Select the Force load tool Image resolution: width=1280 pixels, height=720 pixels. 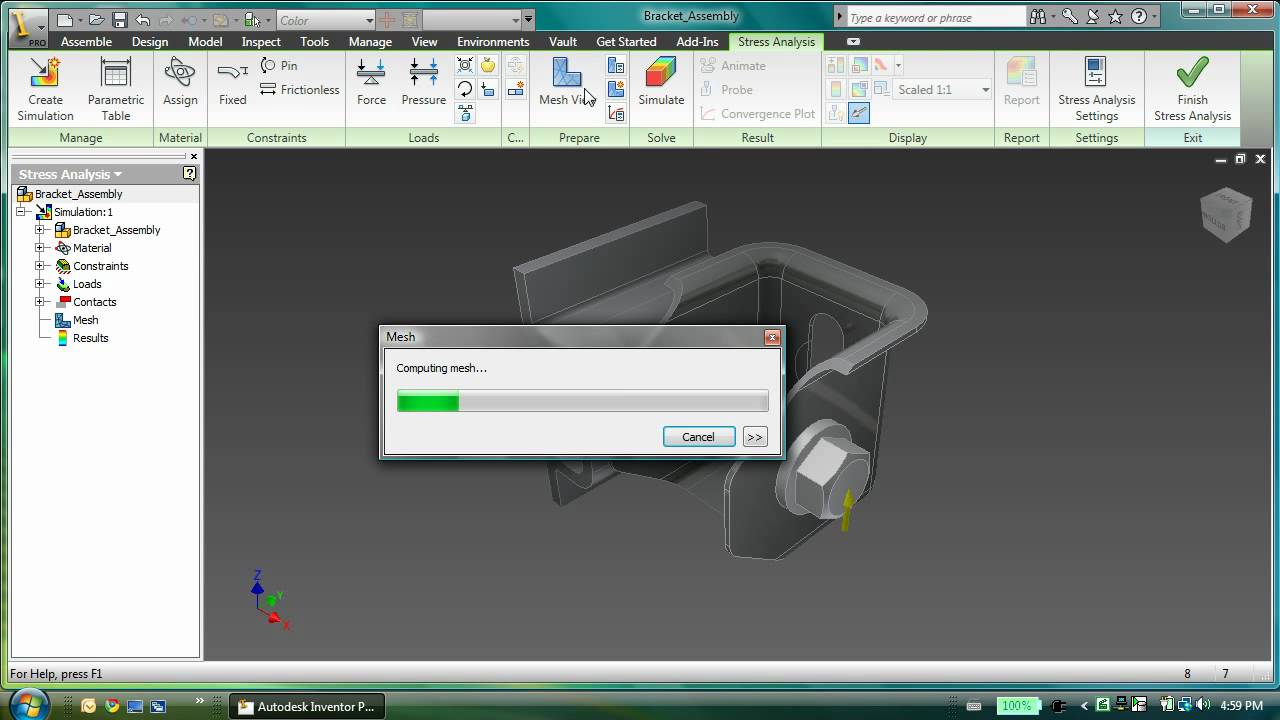coord(371,82)
